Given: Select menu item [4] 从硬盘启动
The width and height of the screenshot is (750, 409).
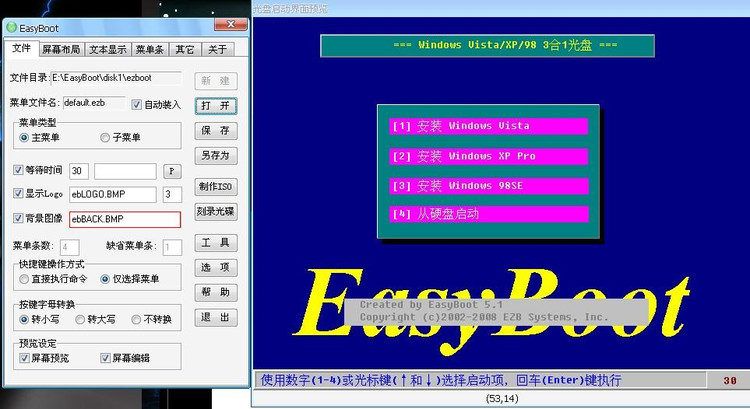Looking at the screenshot, I should [x=488, y=214].
